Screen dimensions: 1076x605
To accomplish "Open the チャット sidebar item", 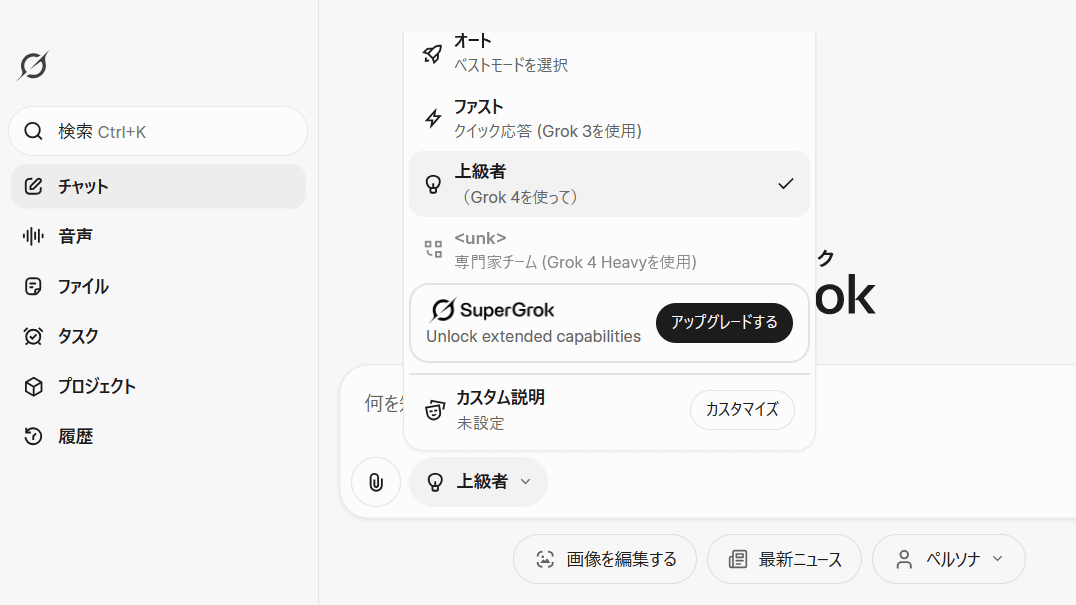I will (x=158, y=186).
